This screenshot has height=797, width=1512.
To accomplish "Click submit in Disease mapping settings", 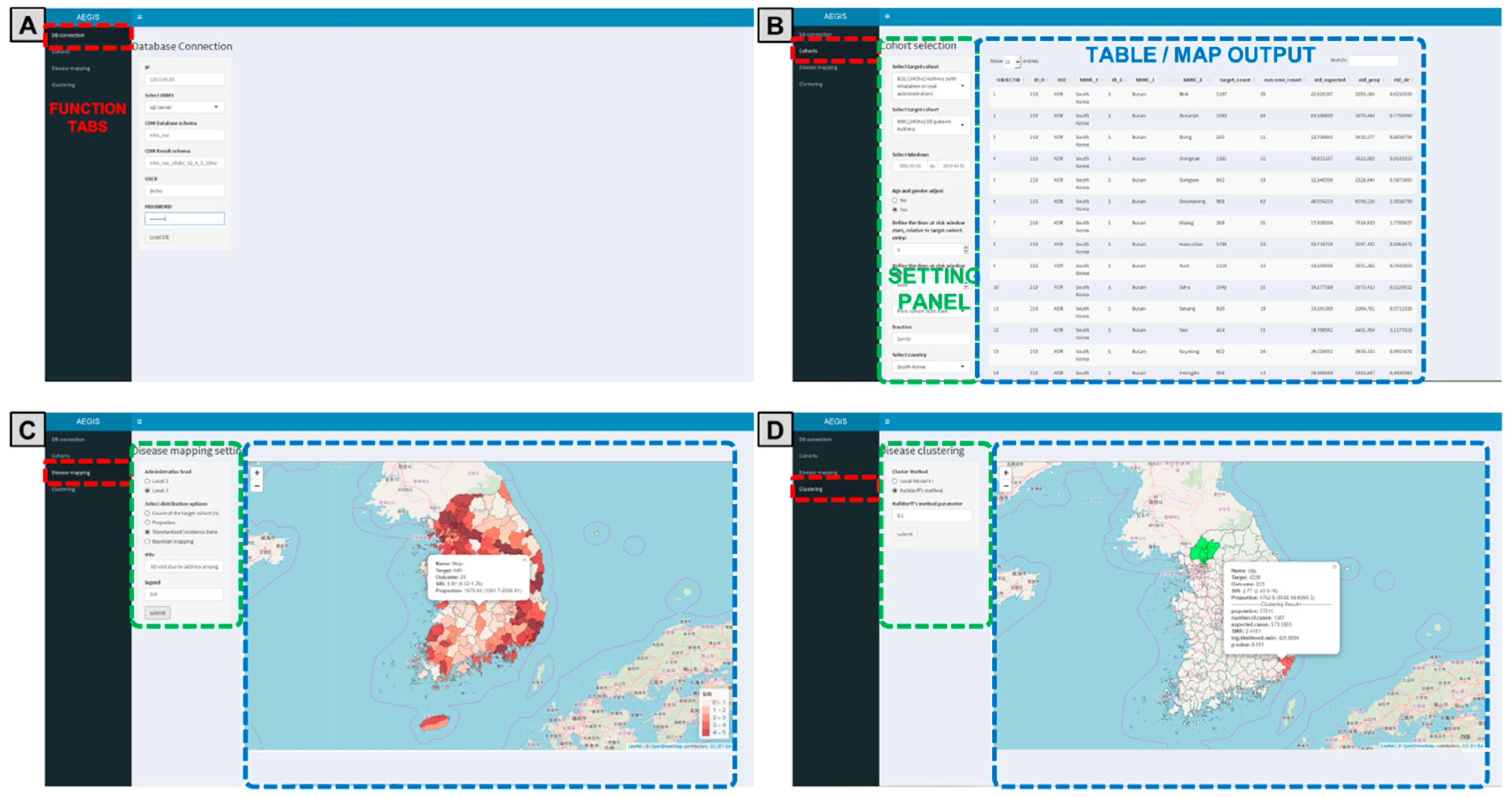I will point(157,613).
